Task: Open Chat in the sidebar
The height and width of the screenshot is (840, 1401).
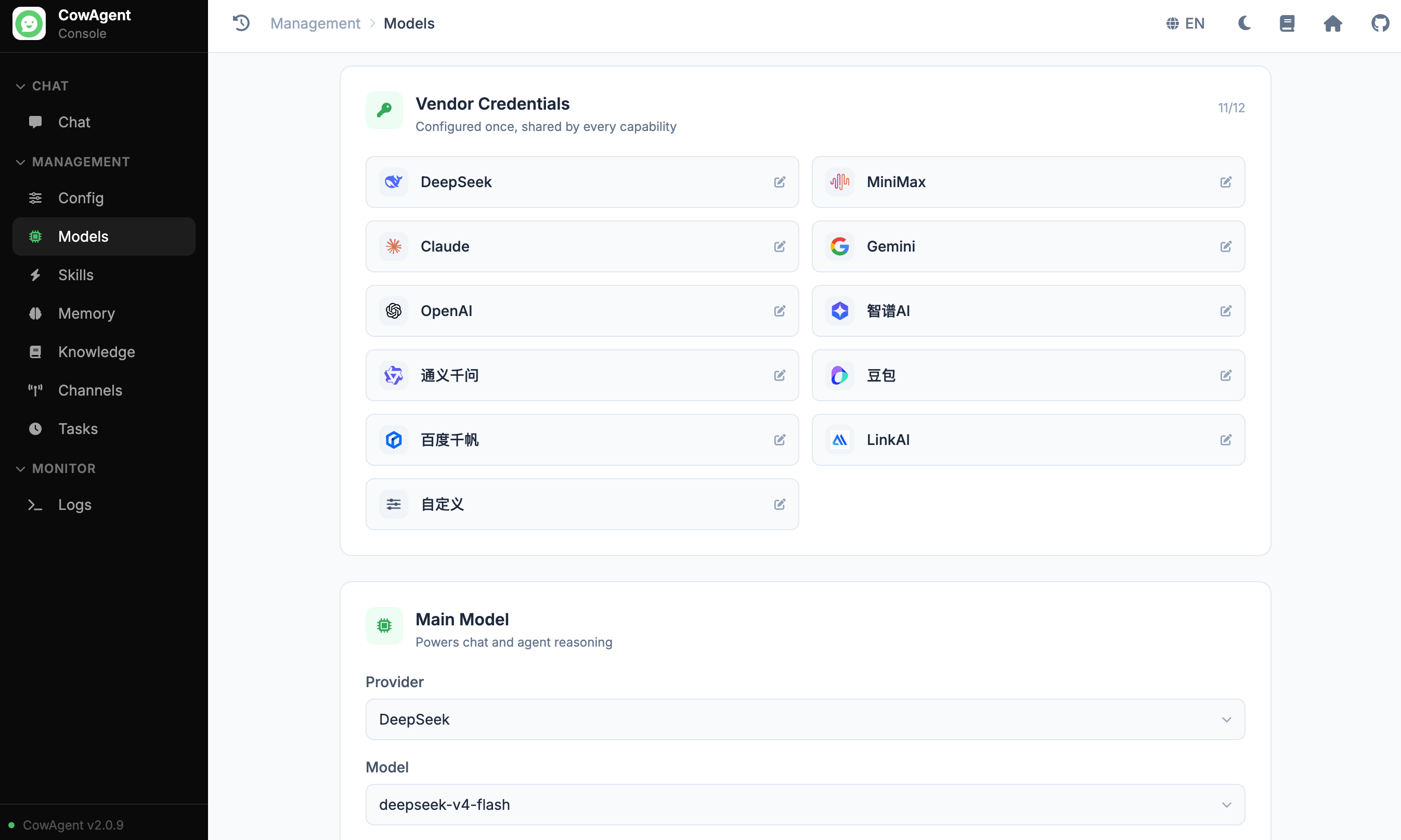Action: pyautogui.click(x=103, y=122)
